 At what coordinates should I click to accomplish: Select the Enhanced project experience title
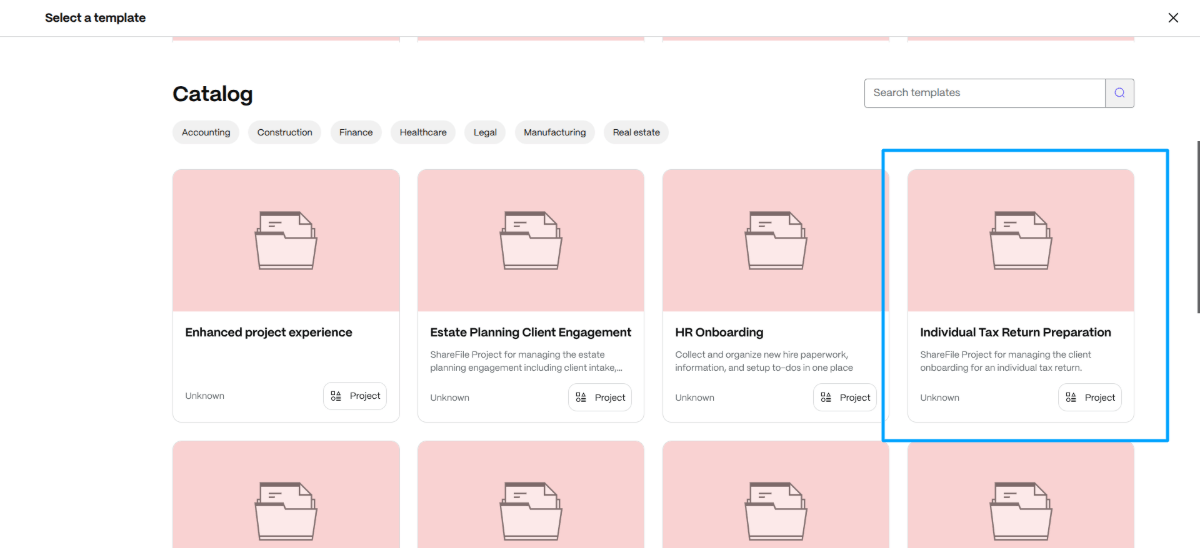coord(269,332)
